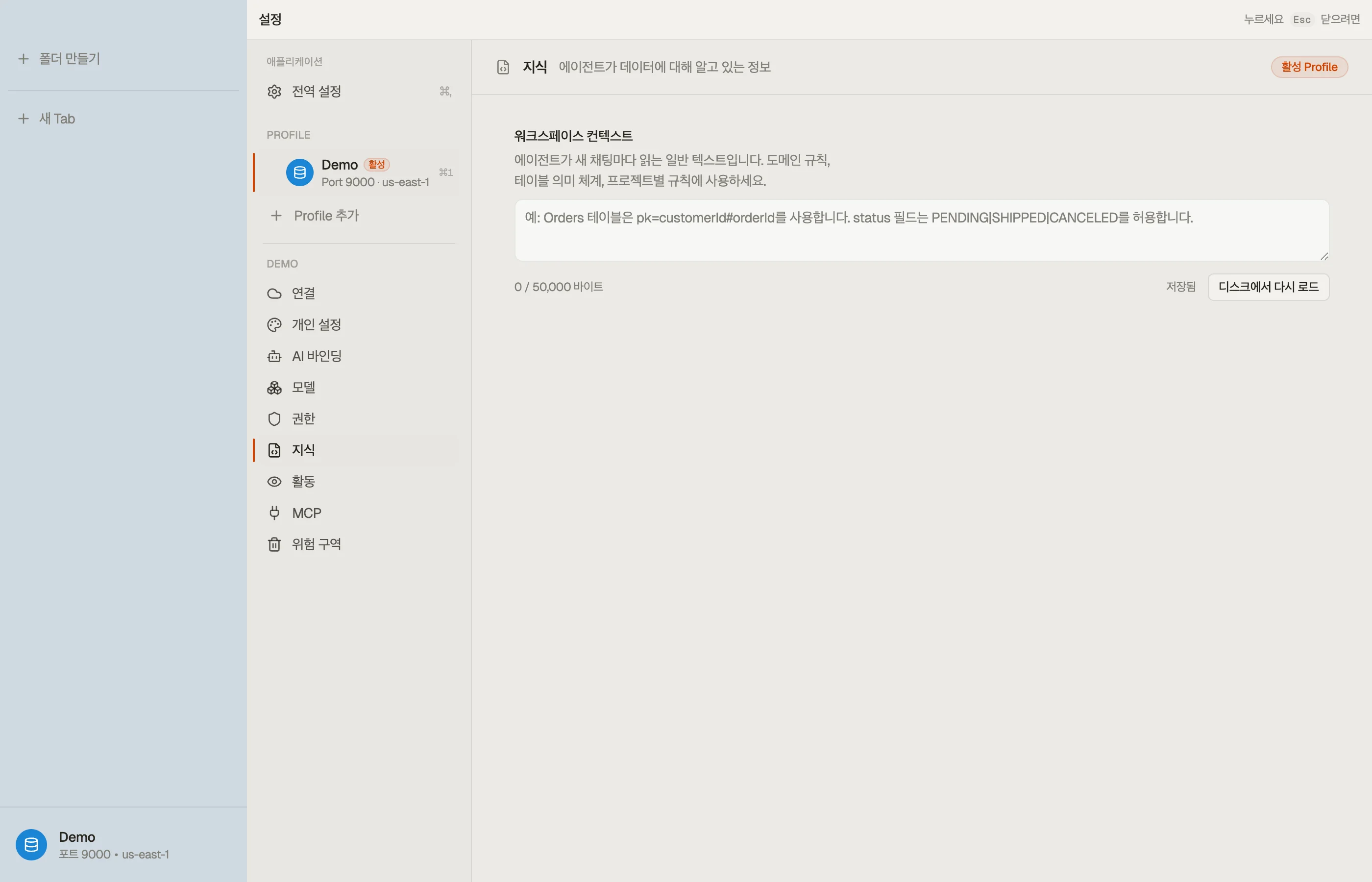Image resolution: width=1372 pixels, height=882 pixels.
Task: Select the 지식 section label in sidebar
Action: 303,450
